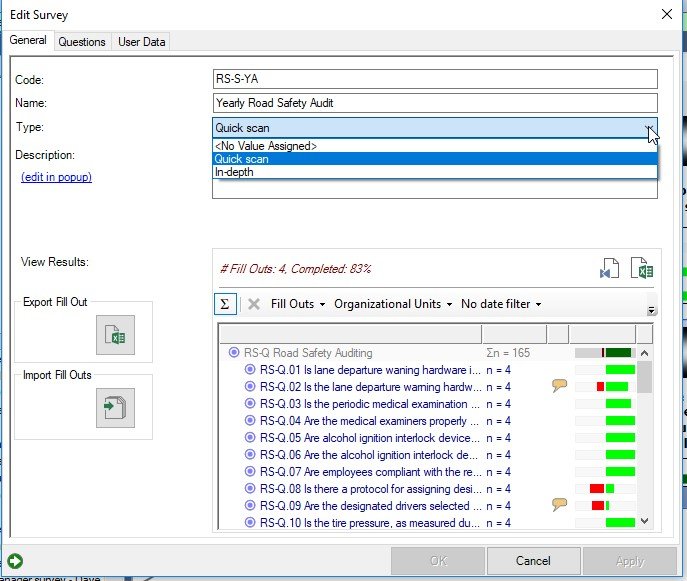Viewport: 687px width, 581px height.
Task: Click the edit in popup link
Action: (56, 177)
